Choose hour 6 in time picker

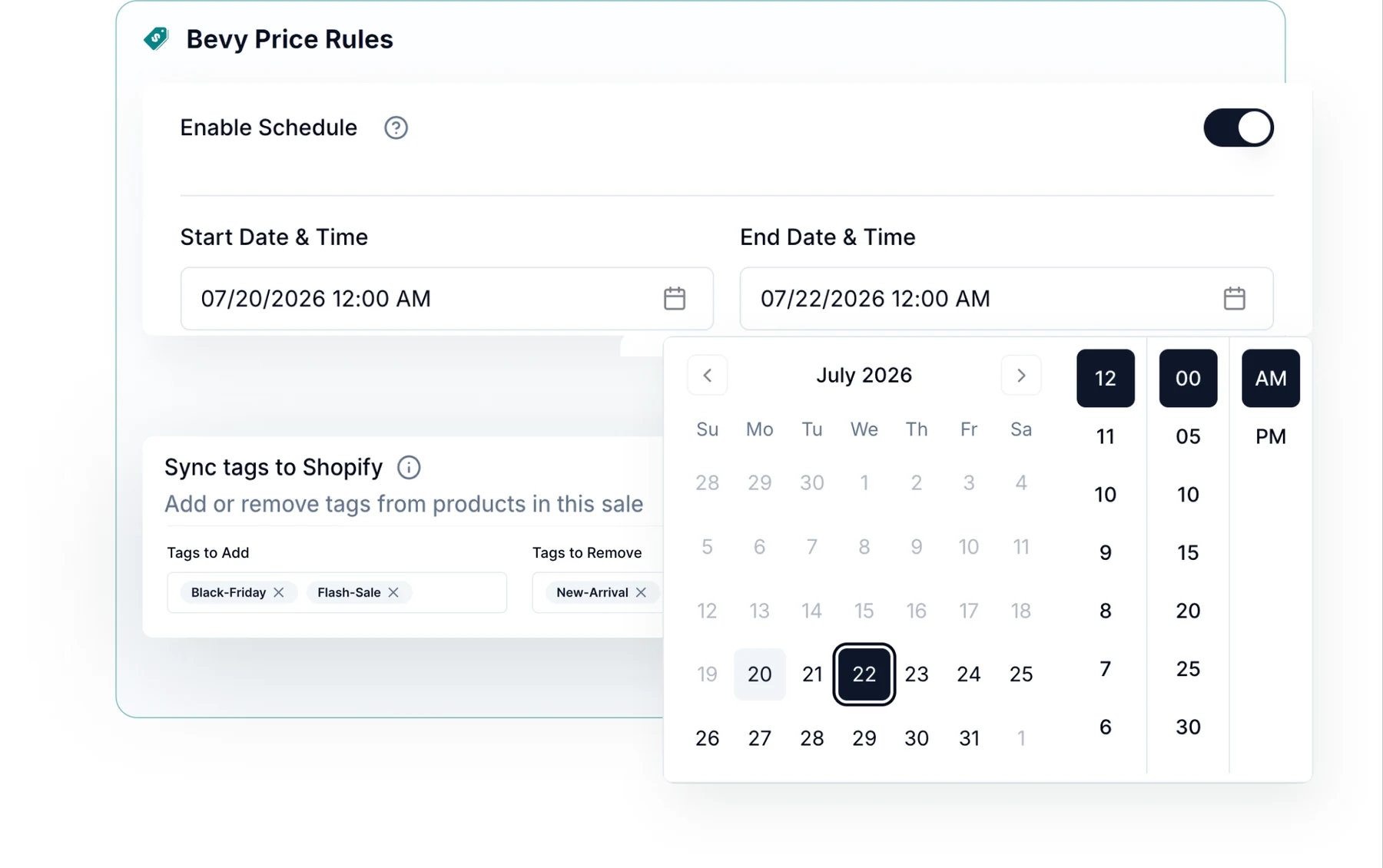click(1106, 727)
